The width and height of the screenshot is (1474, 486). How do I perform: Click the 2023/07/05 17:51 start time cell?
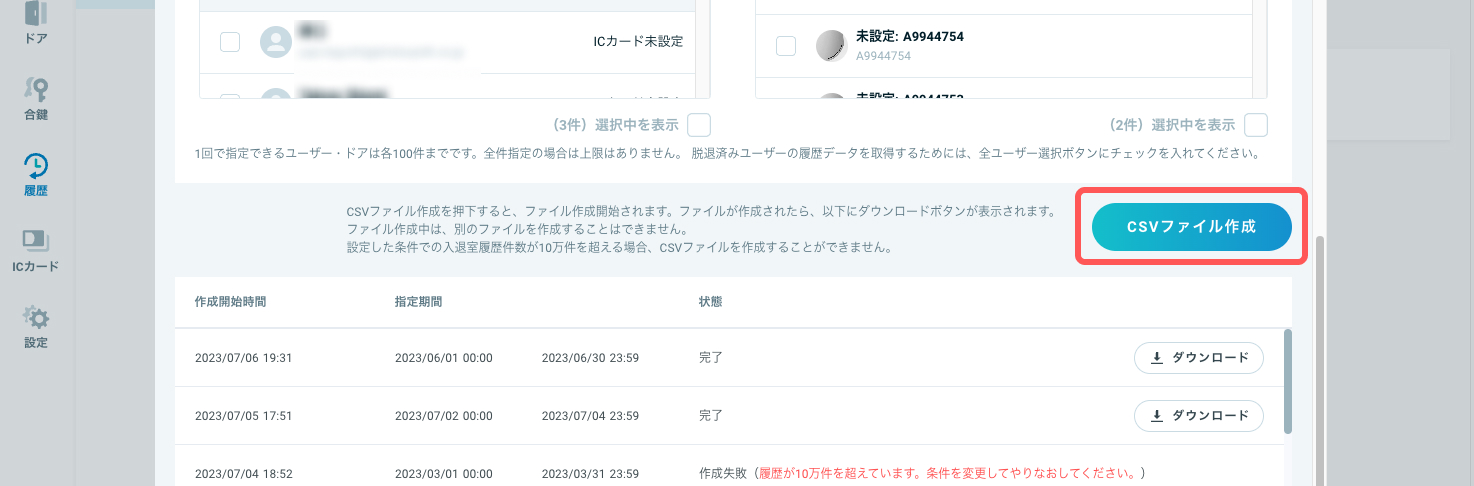(243, 416)
